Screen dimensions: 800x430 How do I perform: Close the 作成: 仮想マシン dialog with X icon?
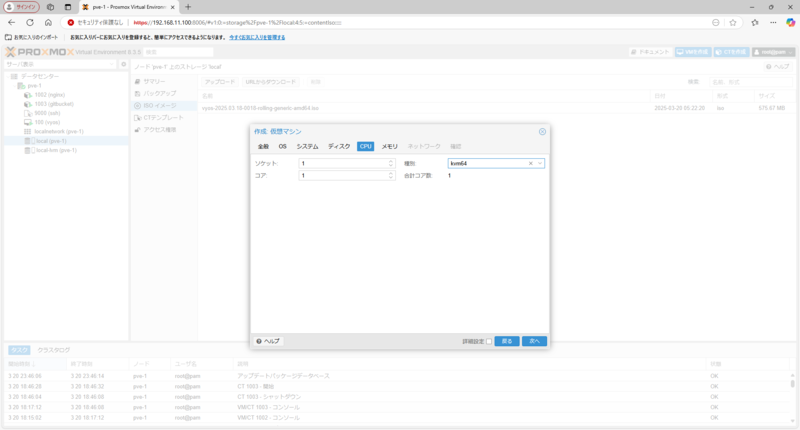point(542,132)
